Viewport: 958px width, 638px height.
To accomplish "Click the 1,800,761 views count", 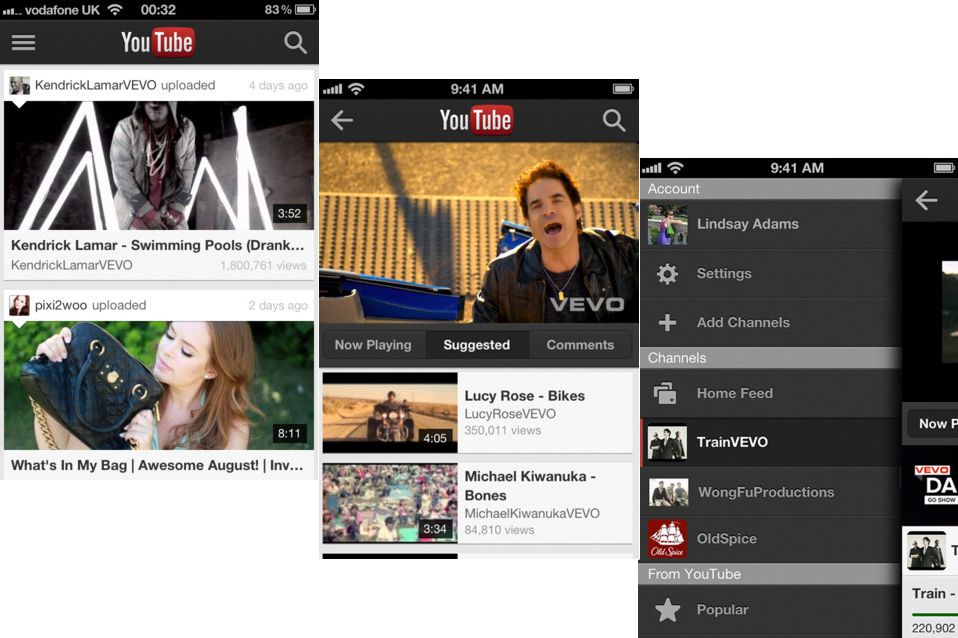I will point(263,265).
